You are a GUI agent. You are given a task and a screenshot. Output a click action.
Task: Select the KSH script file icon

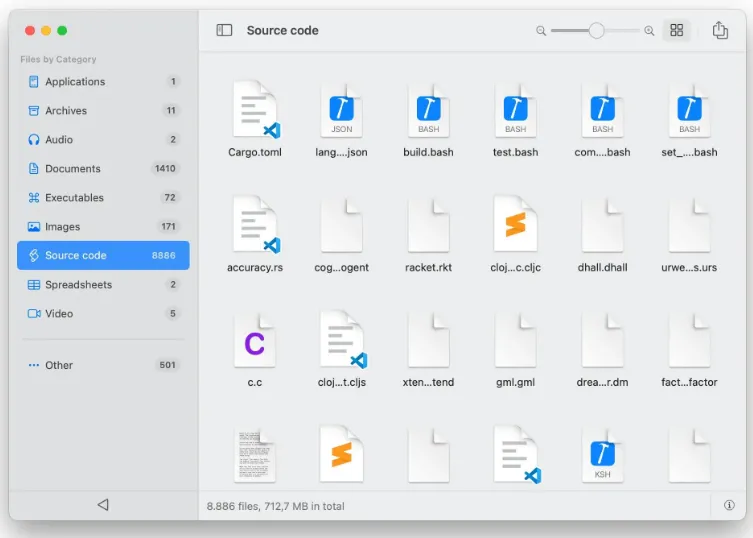602,455
